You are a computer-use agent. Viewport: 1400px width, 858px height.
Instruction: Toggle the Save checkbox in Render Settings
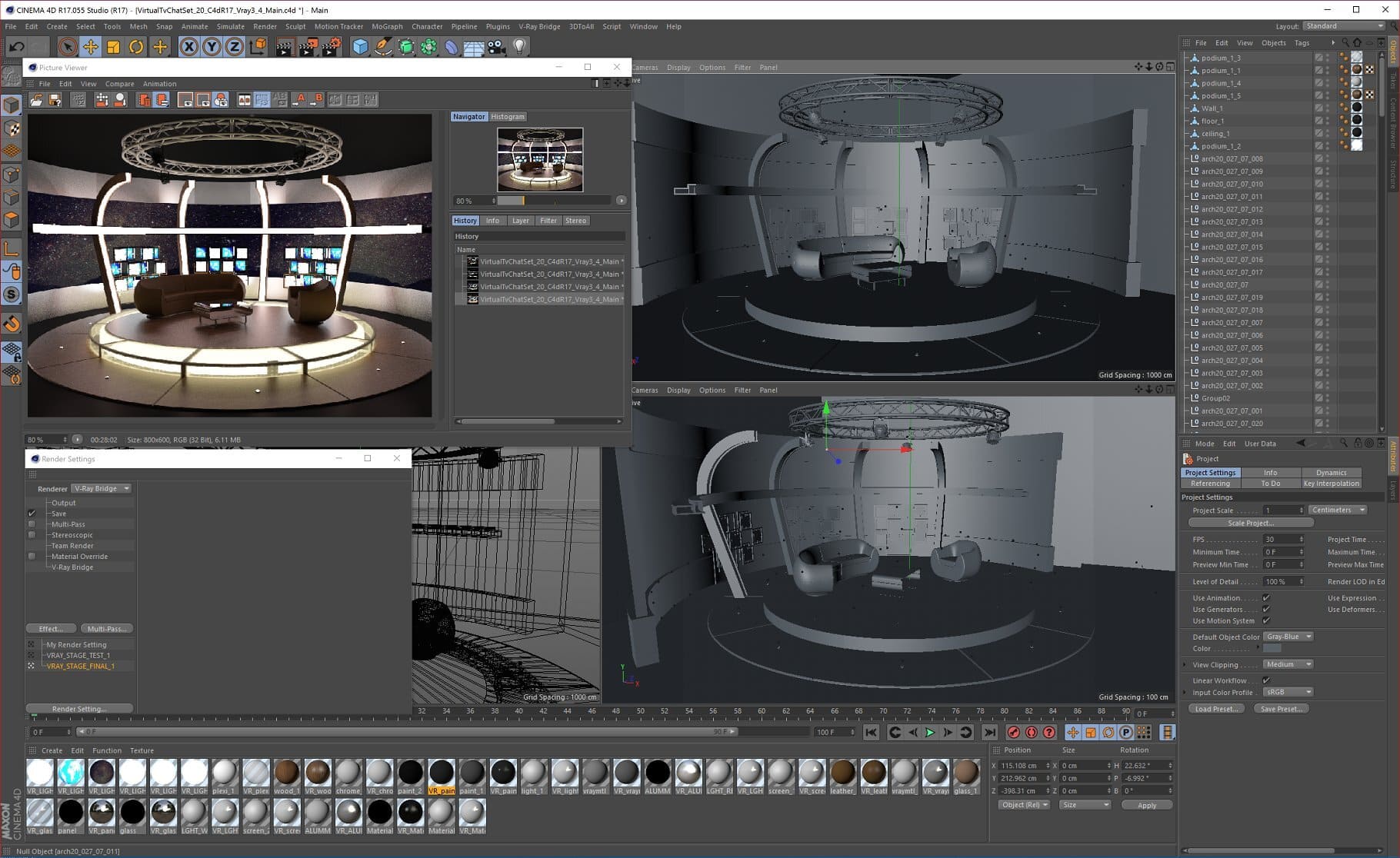tap(32, 514)
